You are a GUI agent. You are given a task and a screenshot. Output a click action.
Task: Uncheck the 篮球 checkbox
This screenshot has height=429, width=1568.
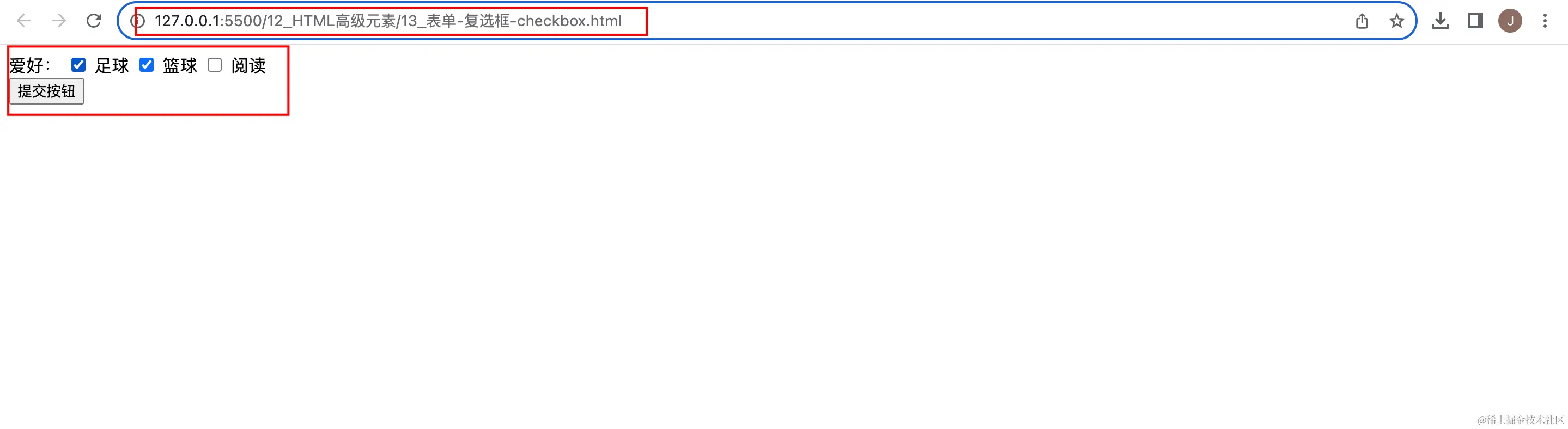point(147,65)
